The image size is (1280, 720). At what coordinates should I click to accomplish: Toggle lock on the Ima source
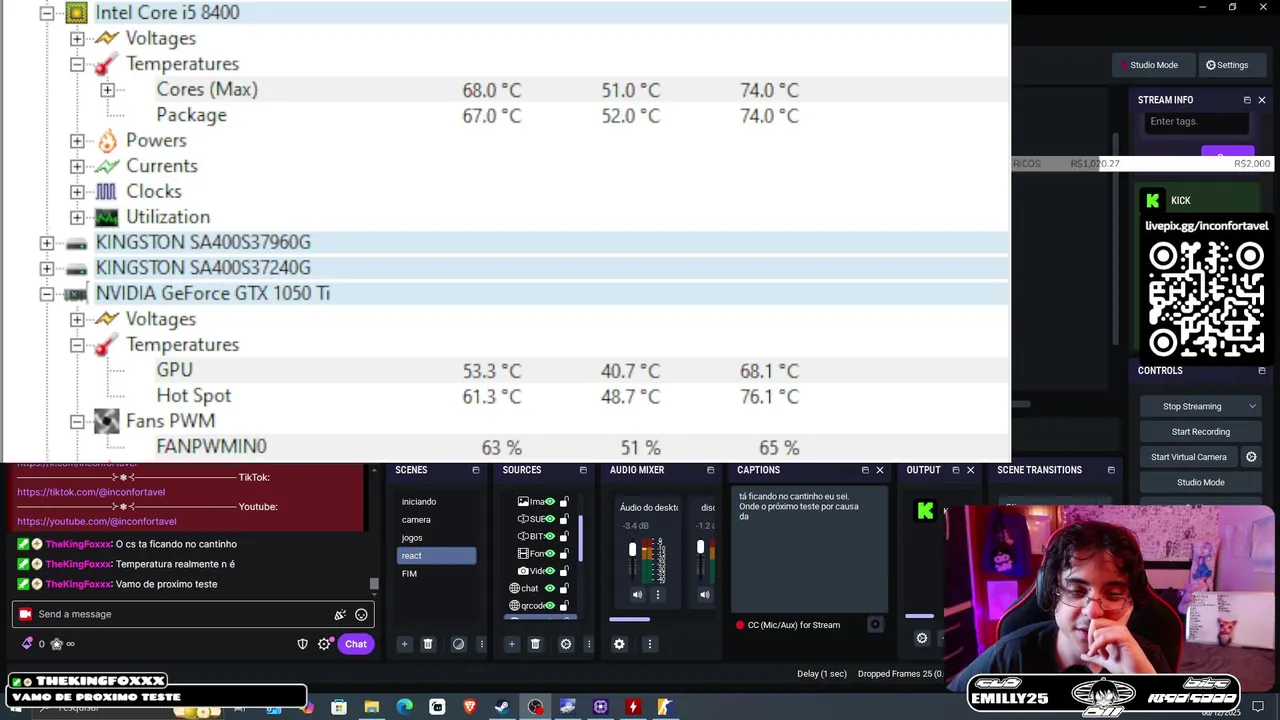click(564, 502)
